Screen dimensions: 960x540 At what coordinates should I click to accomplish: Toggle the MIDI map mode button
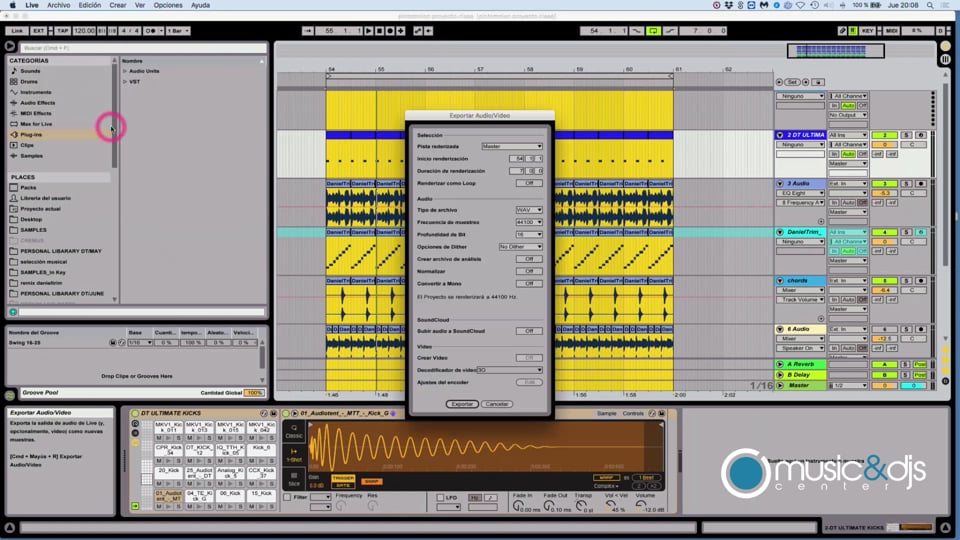(x=891, y=31)
